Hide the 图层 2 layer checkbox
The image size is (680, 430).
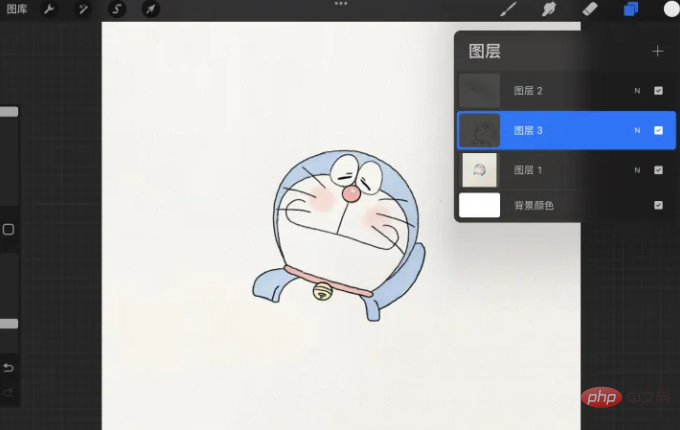coord(658,91)
